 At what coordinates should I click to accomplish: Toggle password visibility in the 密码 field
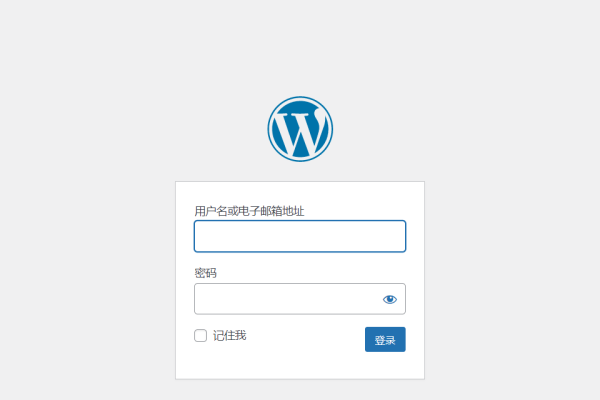click(390, 299)
